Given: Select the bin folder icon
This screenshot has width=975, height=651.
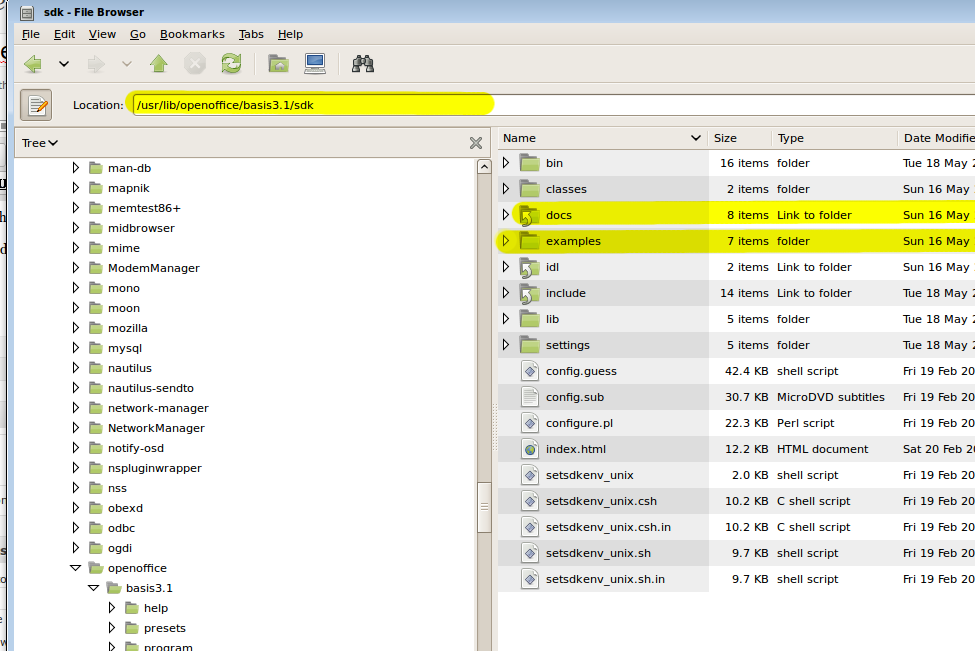Looking at the screenshot, I should point(530,163).
